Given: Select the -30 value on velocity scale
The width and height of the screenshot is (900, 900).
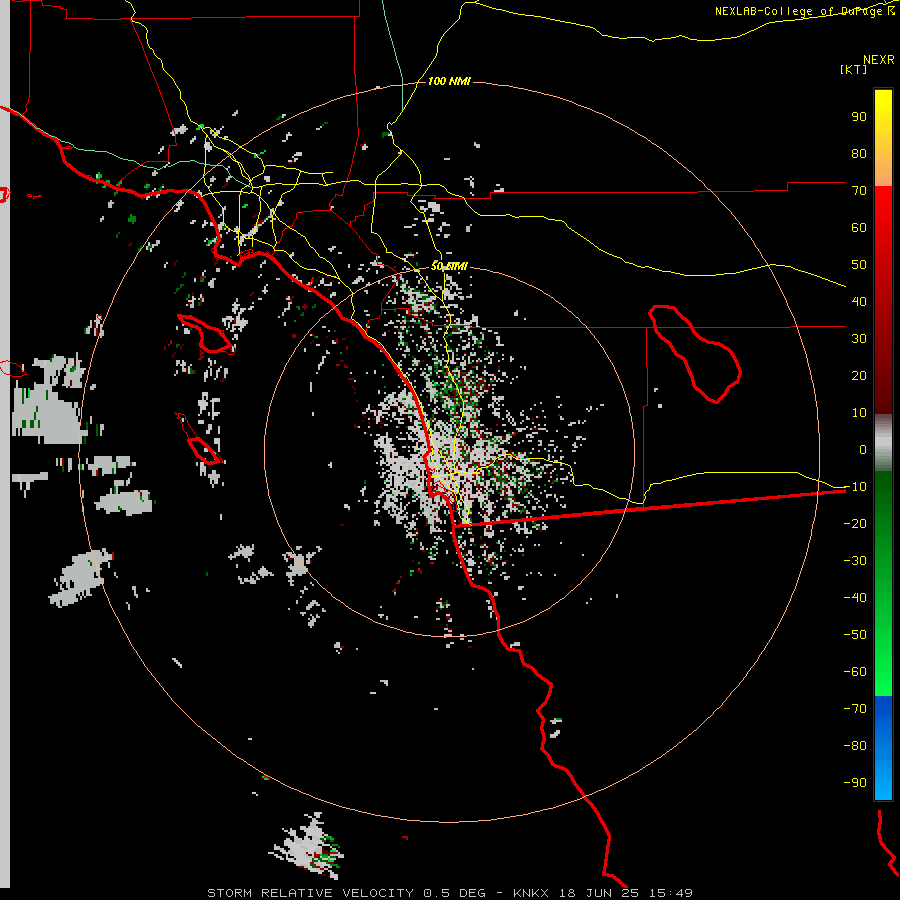Looking at the screenshot, I should pyautogui.click(x=855, y=561).
